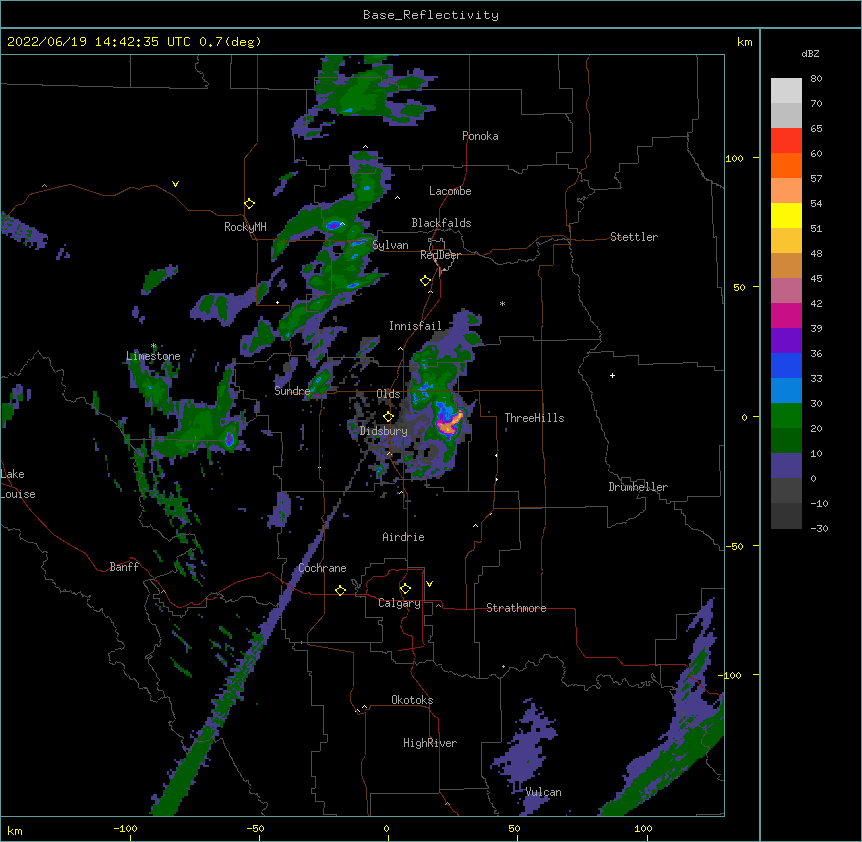Click the Didsbury label
Screen dimensions: 862x842
(383, 431)
